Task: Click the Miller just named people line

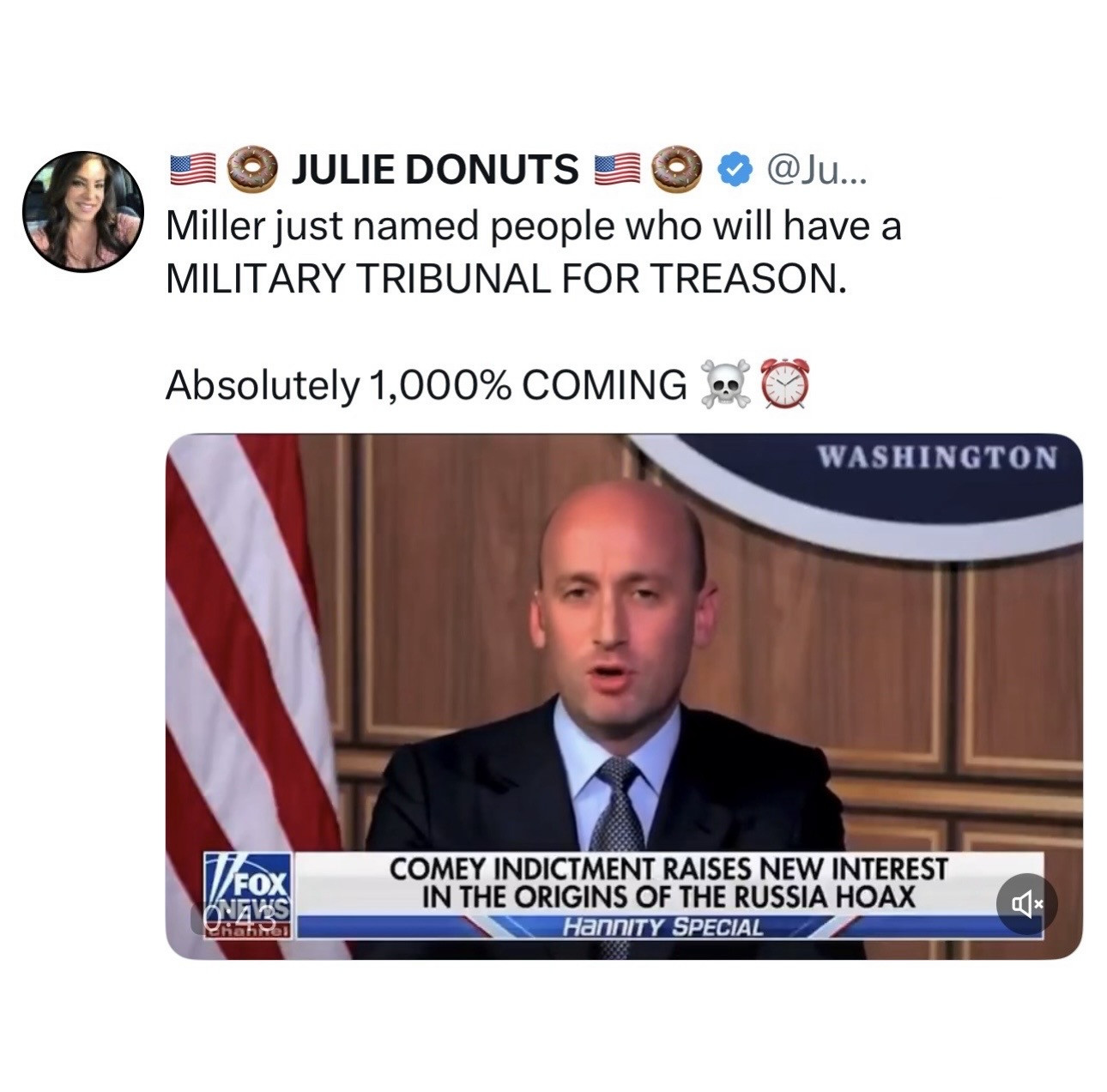Action: (x=533, y=226)
